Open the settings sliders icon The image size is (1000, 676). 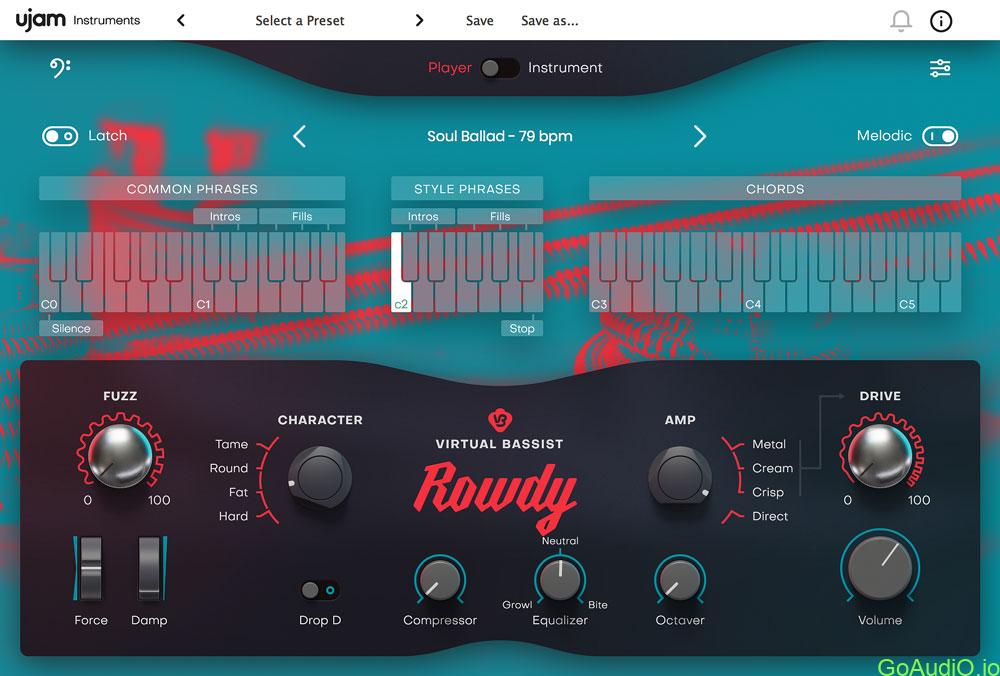click(x=940, y=68)
